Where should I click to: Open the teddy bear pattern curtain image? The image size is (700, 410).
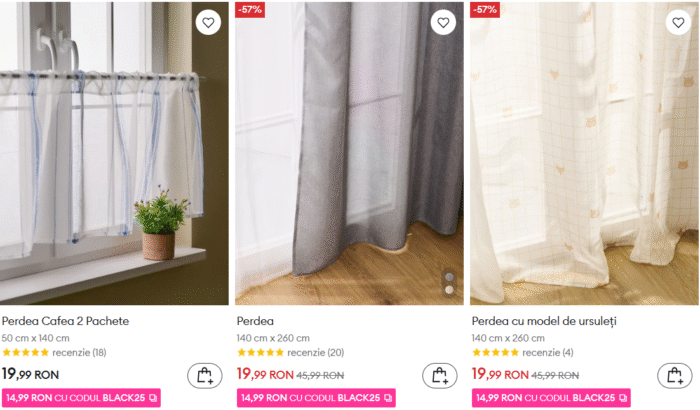pyautogui.click(x=584, y=153)
